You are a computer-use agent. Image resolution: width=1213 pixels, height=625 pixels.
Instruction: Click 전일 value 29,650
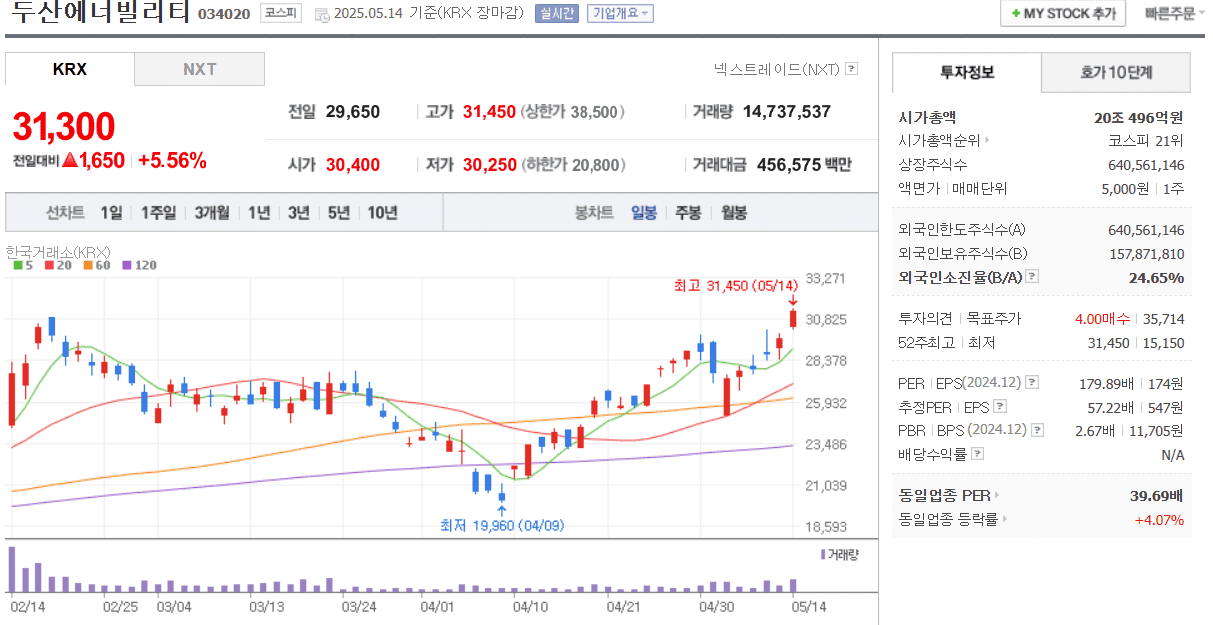tap(353, 111)
